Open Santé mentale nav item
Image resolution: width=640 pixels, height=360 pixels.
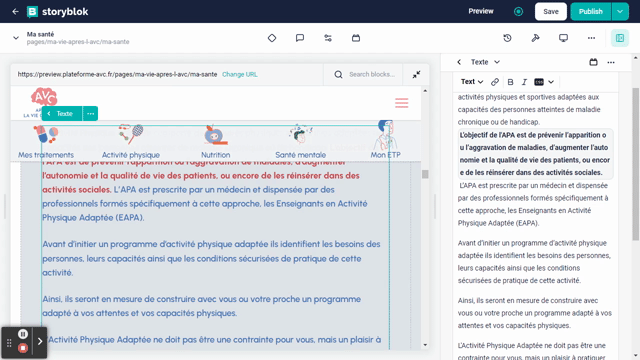(300, 142)
